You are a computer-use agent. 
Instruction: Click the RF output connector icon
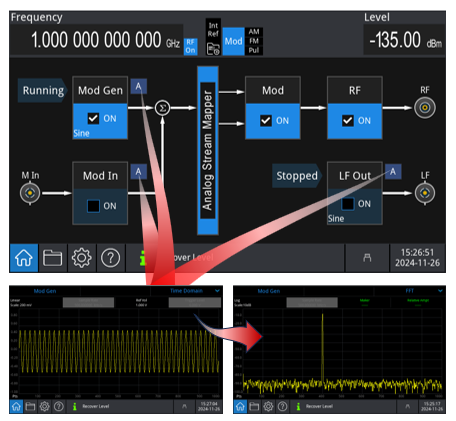coord(425,108)
